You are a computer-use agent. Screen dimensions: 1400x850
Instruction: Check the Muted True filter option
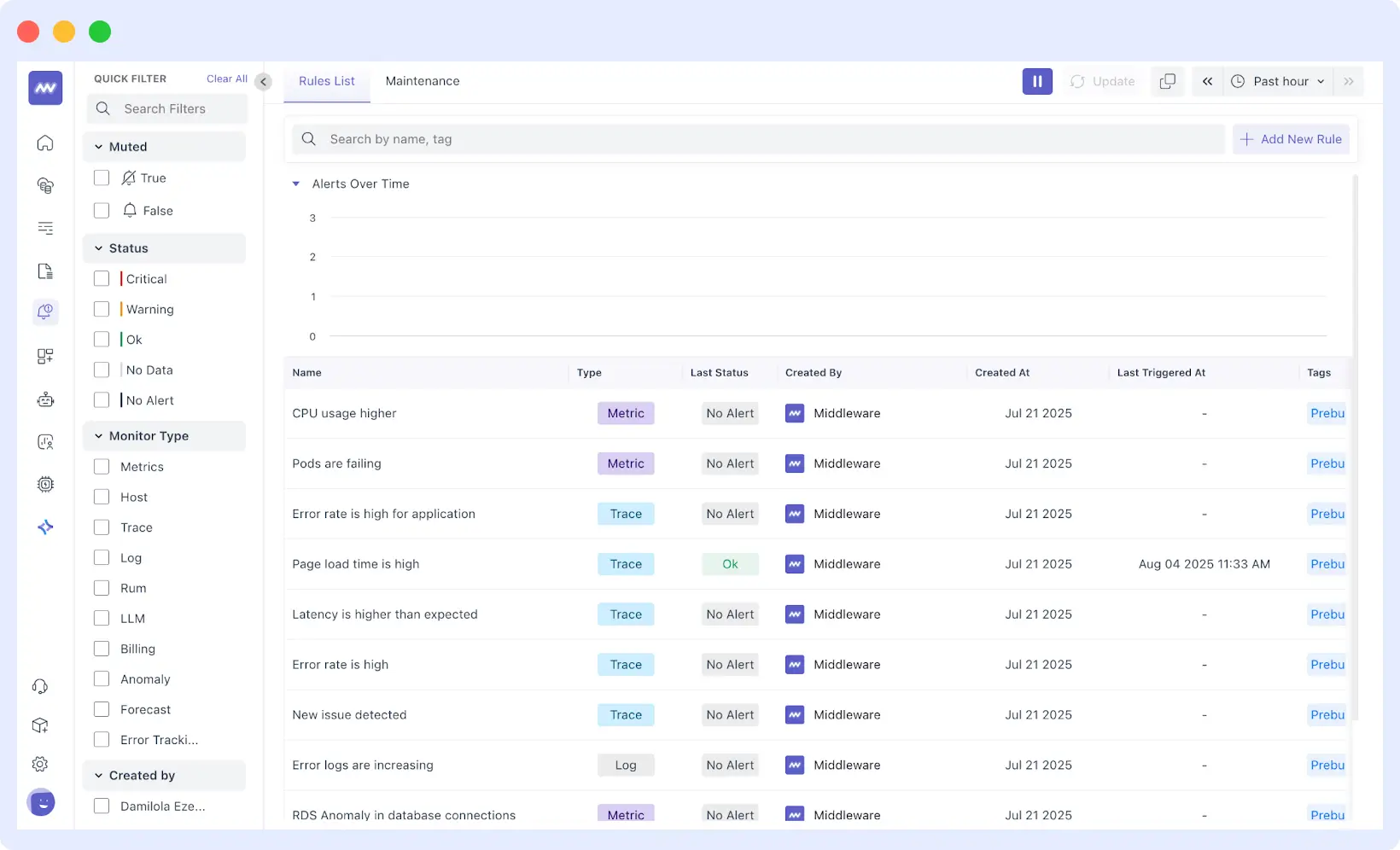[x=102, y=178]
